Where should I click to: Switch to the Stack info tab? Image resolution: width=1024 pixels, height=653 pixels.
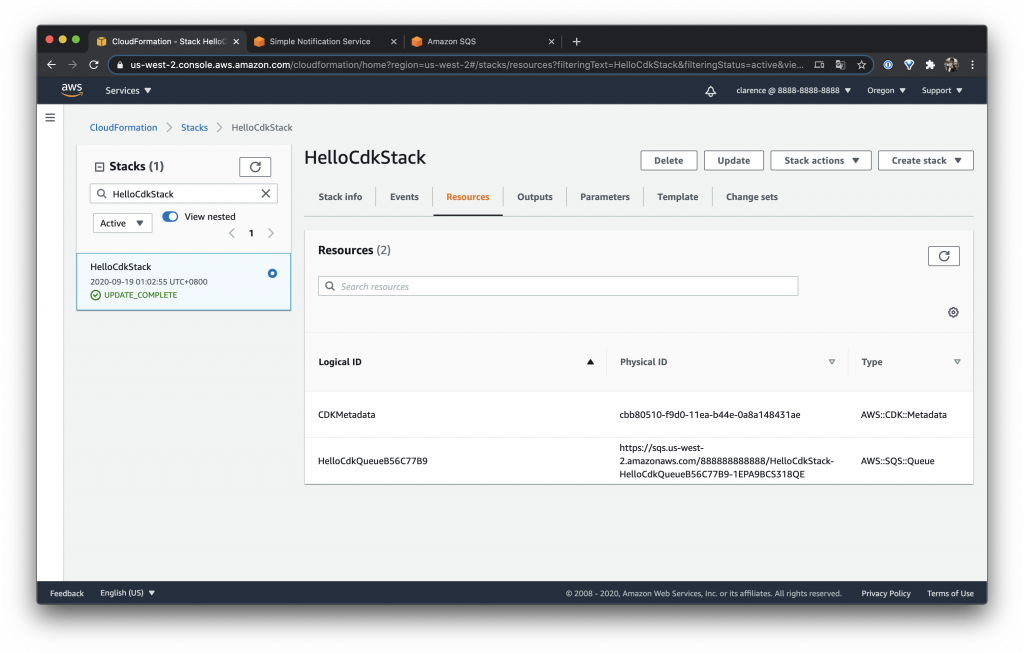click(x=340, y=197)
